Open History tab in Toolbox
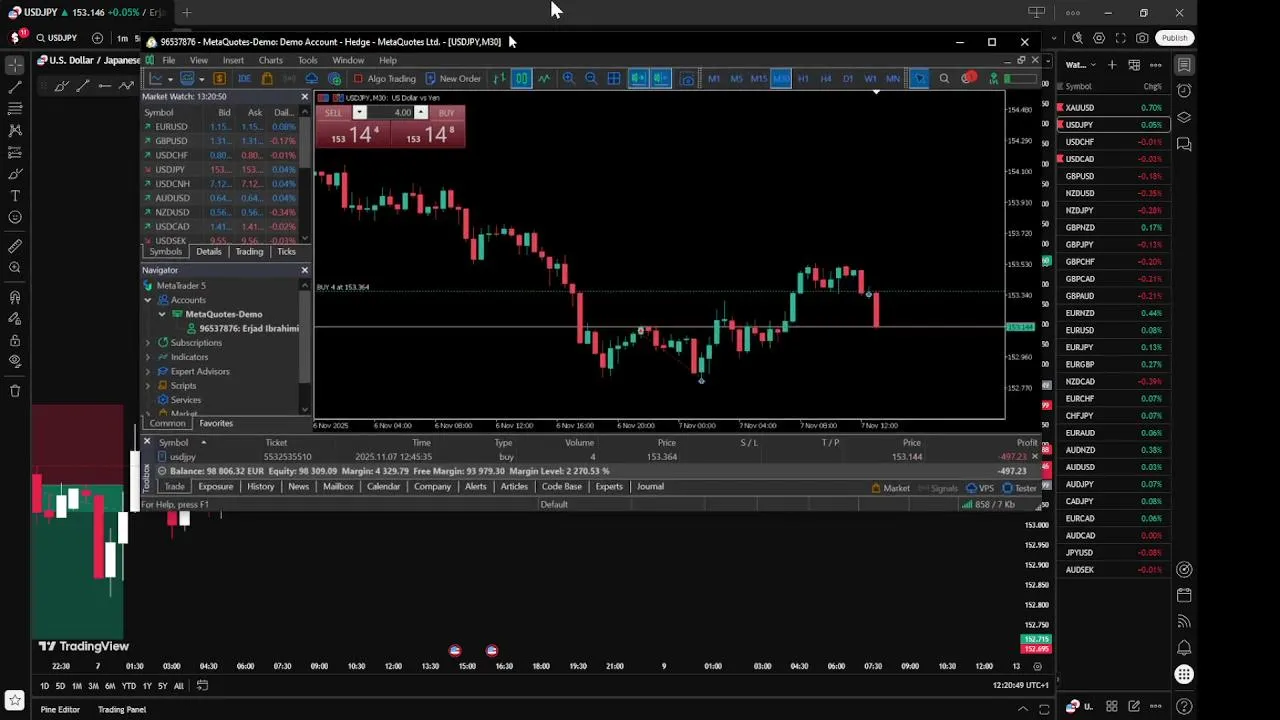Image resolution: width=1280 pixels, height=720 pixels. coord(260,487)
